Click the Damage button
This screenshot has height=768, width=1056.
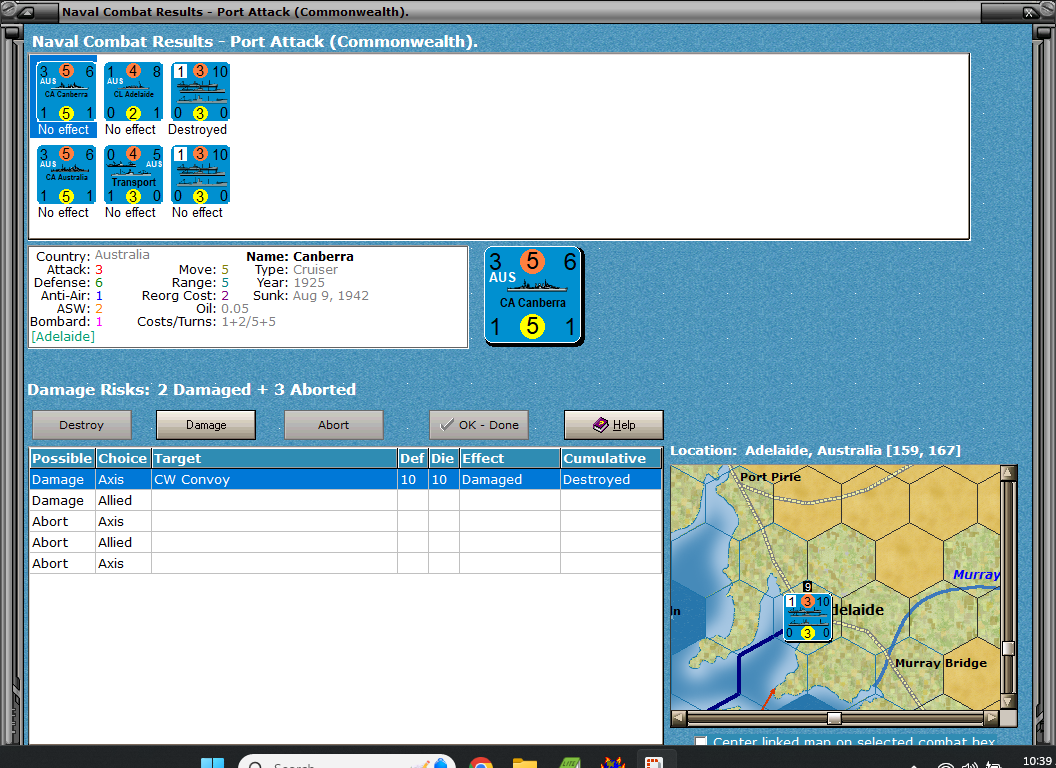click(206, 425)
